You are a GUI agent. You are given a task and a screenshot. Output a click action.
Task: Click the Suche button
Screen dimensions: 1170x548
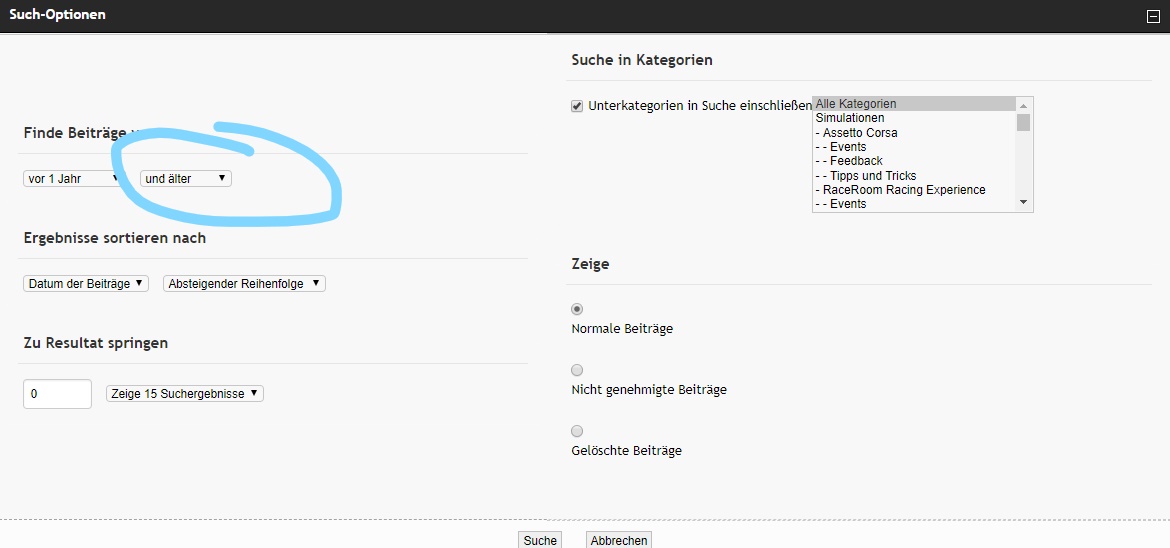coord(540,540)
